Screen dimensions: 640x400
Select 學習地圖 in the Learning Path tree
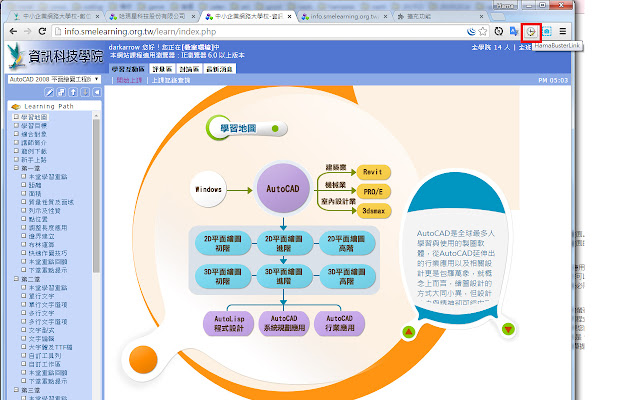34,117
